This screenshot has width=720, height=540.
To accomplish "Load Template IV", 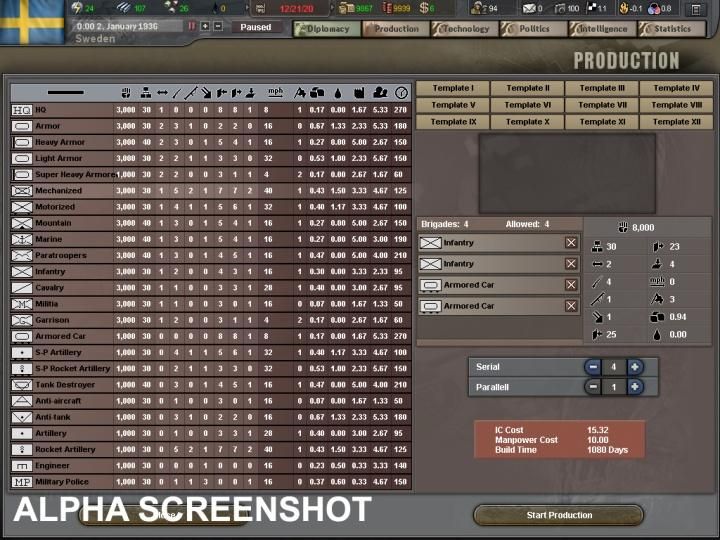I will (676, 88).
